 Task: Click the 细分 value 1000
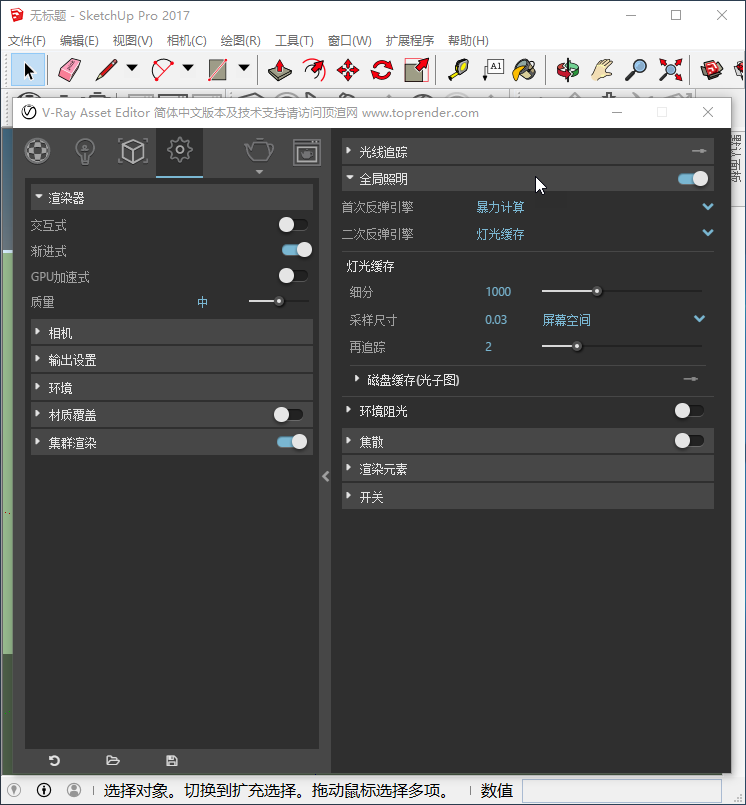click(498, 292)
